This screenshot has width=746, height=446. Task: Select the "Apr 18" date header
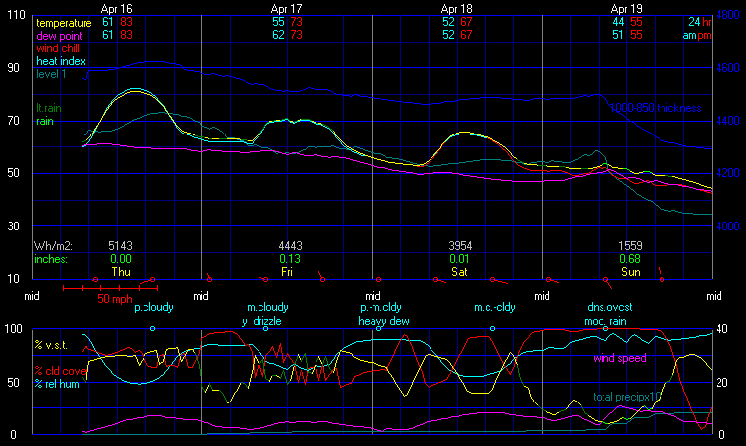[456, 9]
